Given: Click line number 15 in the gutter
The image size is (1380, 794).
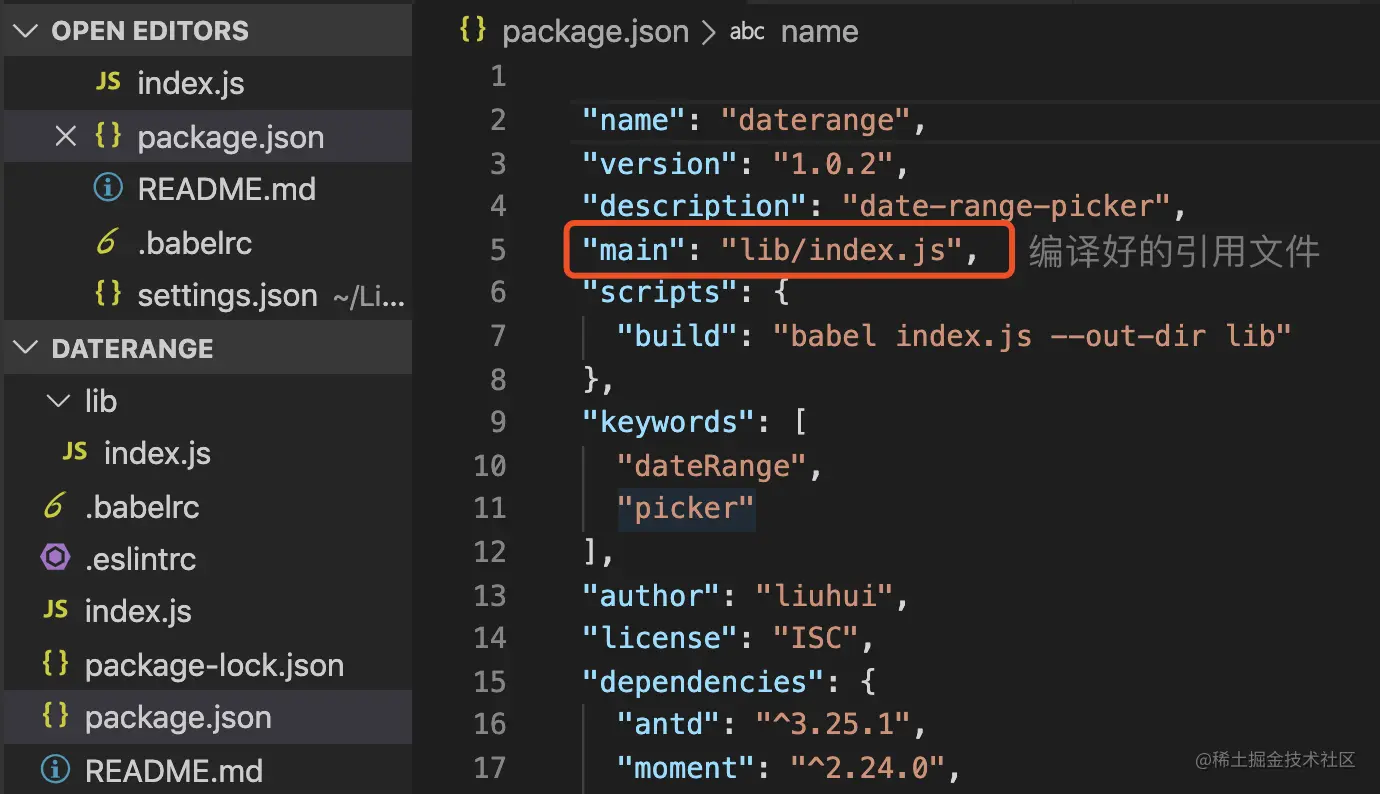Looking at the screenshot, I should click(490, 681).
